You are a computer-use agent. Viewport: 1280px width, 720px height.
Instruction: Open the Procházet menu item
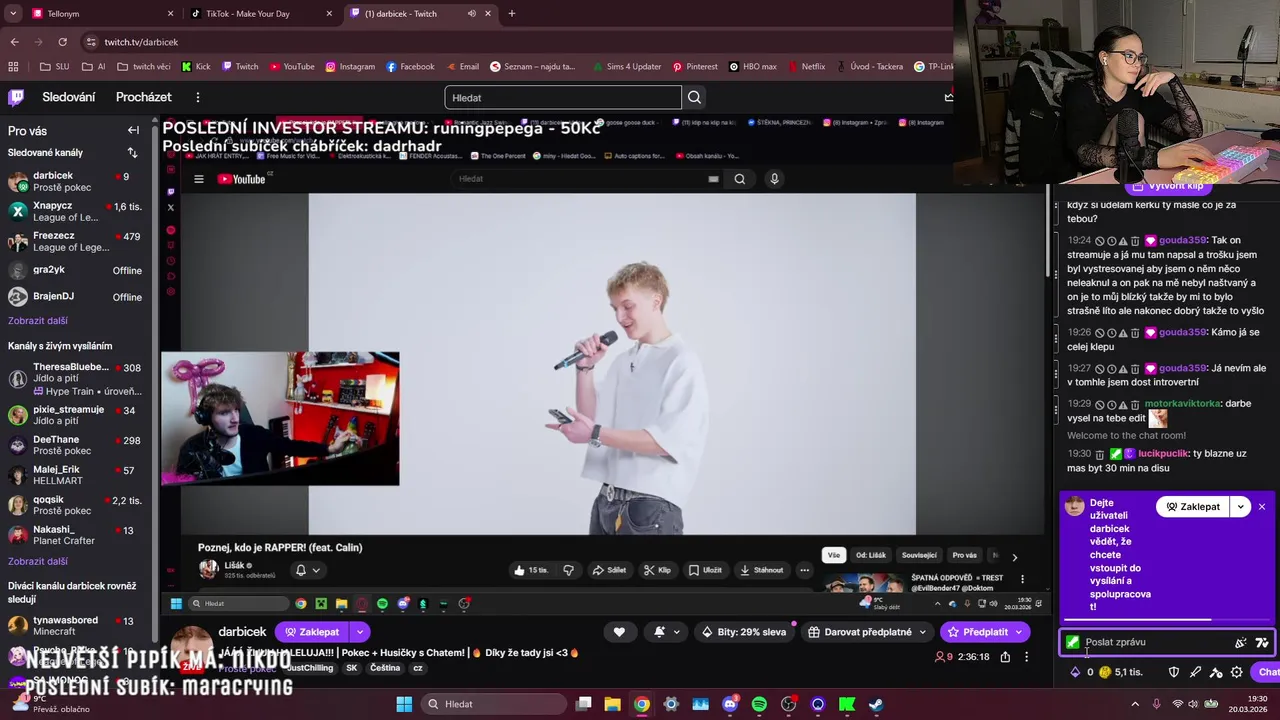144,97
